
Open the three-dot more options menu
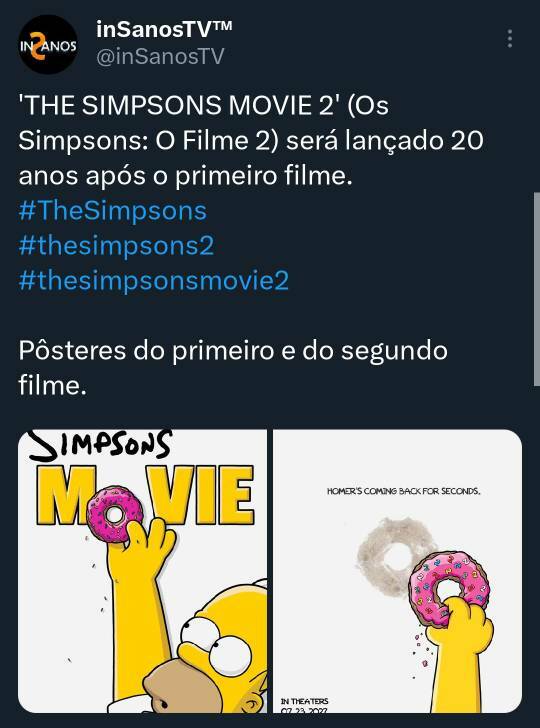(x=510, y=39)
